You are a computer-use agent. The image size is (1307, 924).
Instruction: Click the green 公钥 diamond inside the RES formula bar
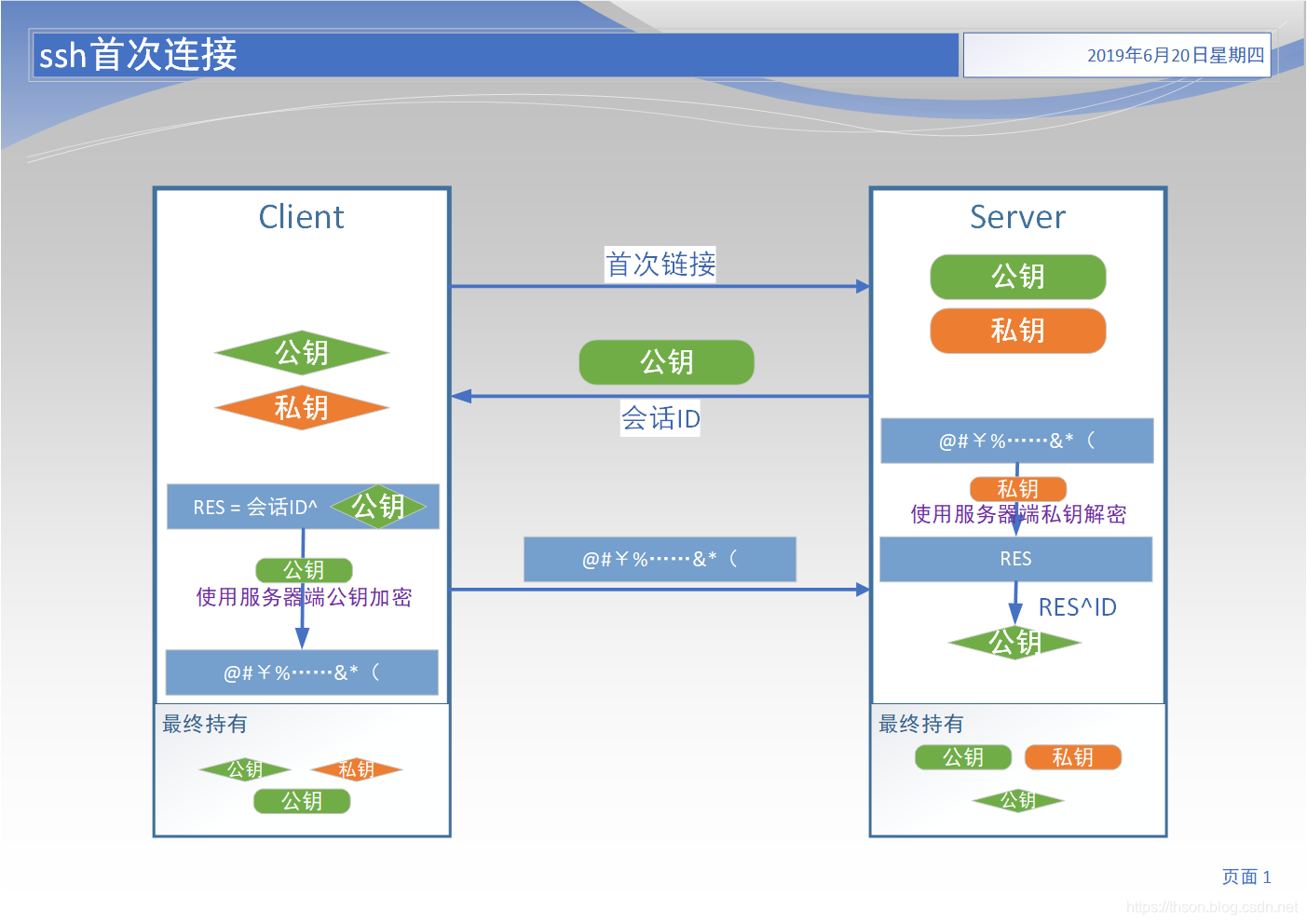pyautogui.click(x=378, y=507)
